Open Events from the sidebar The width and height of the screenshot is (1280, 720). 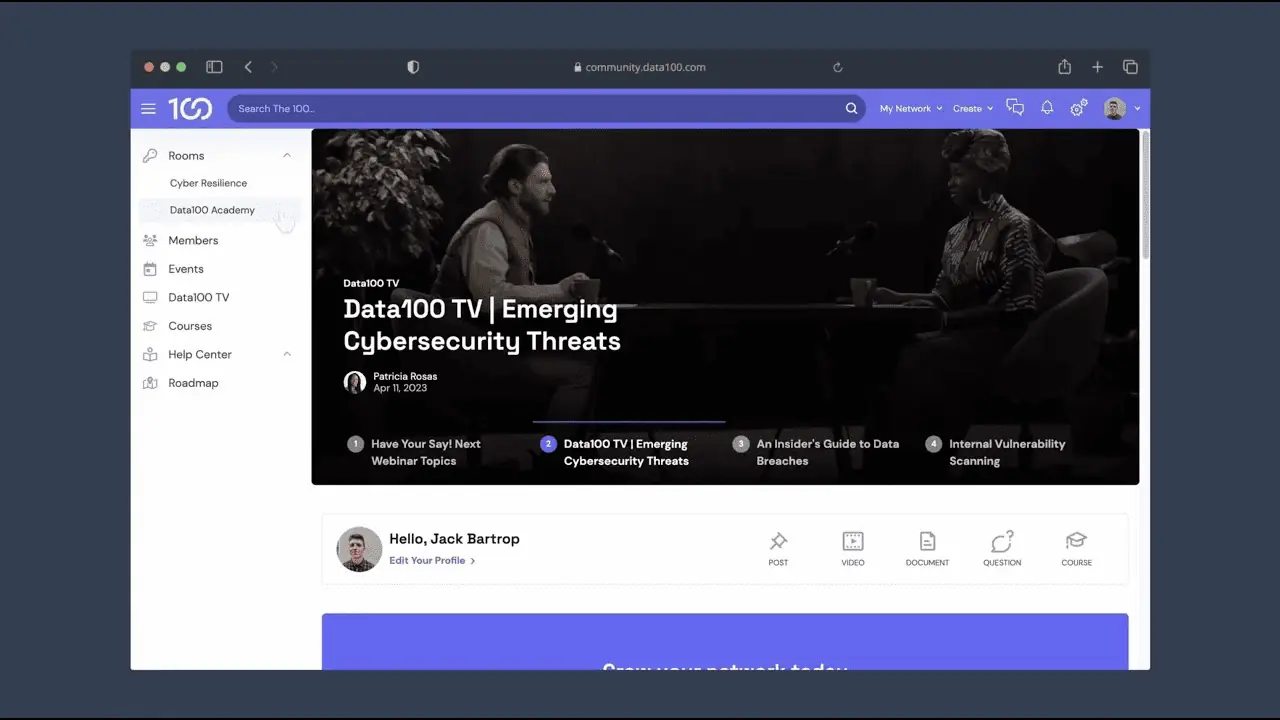click(x=185, y=269)
